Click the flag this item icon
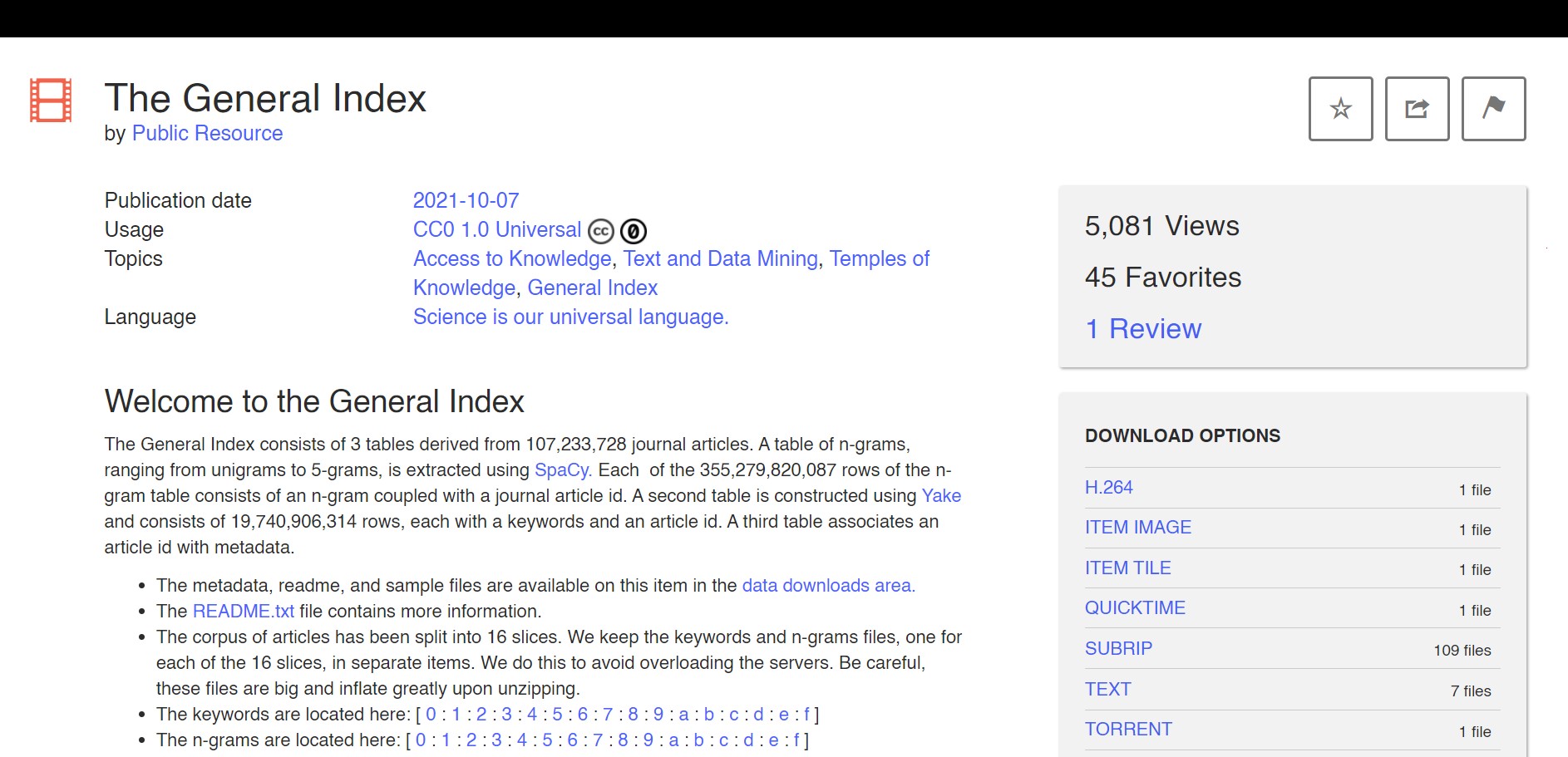The image size is (1568, 757). click(1493, 109)
